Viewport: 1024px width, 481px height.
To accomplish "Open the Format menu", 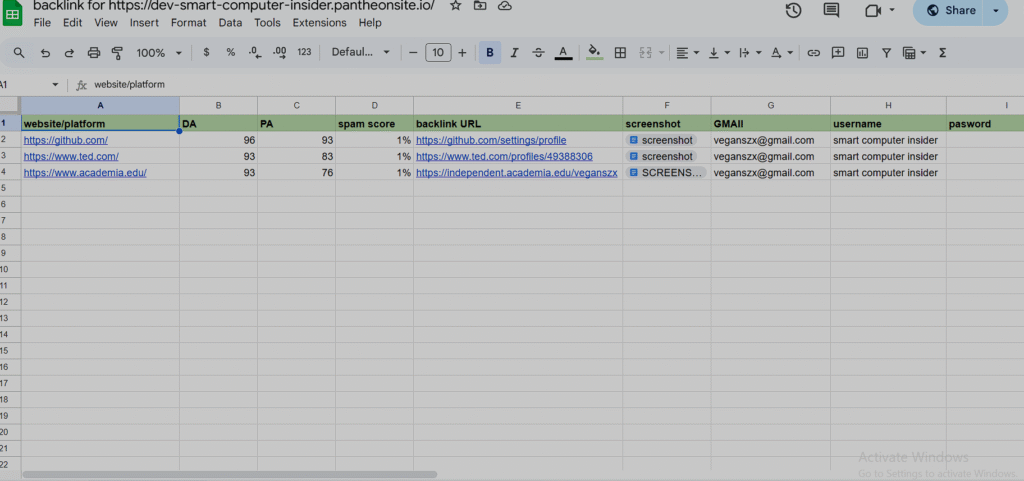I will (x=189, y=23).
